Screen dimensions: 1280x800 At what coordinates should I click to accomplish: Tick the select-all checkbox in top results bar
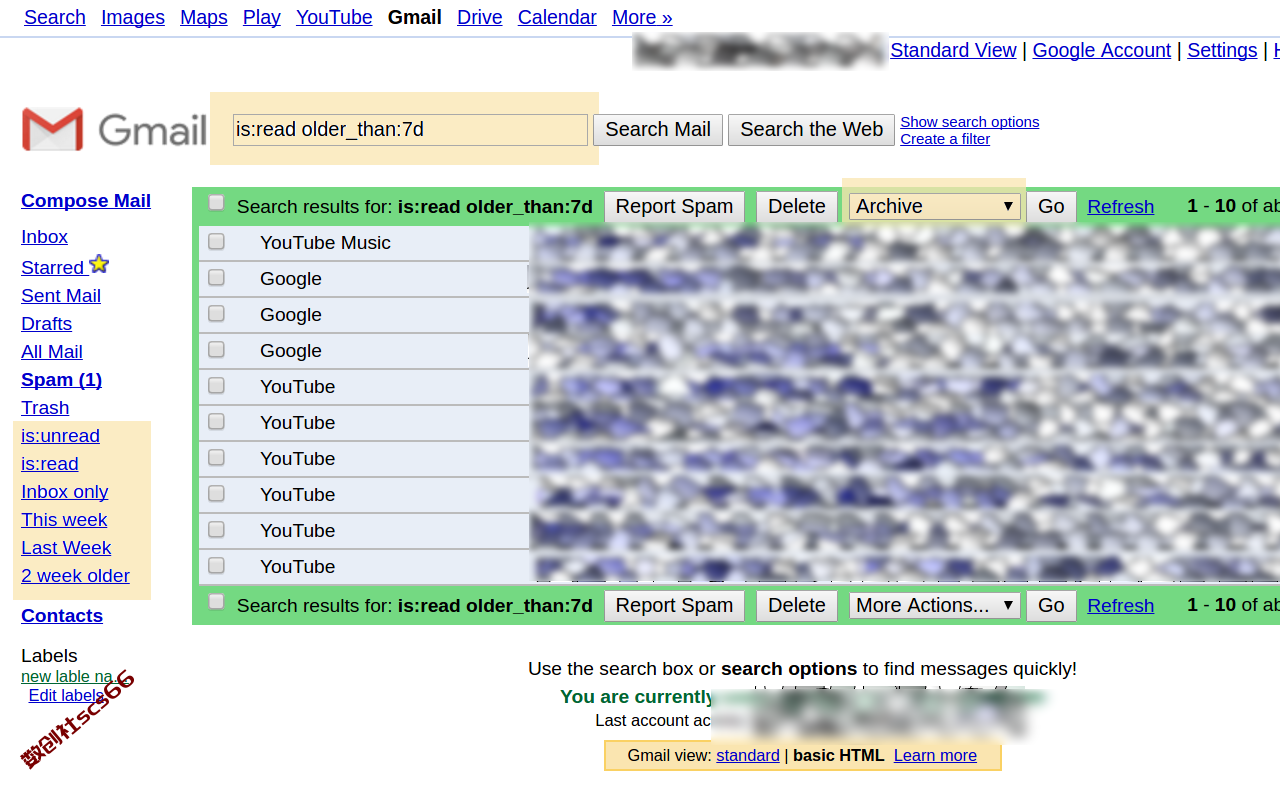[x=216, y=203]
